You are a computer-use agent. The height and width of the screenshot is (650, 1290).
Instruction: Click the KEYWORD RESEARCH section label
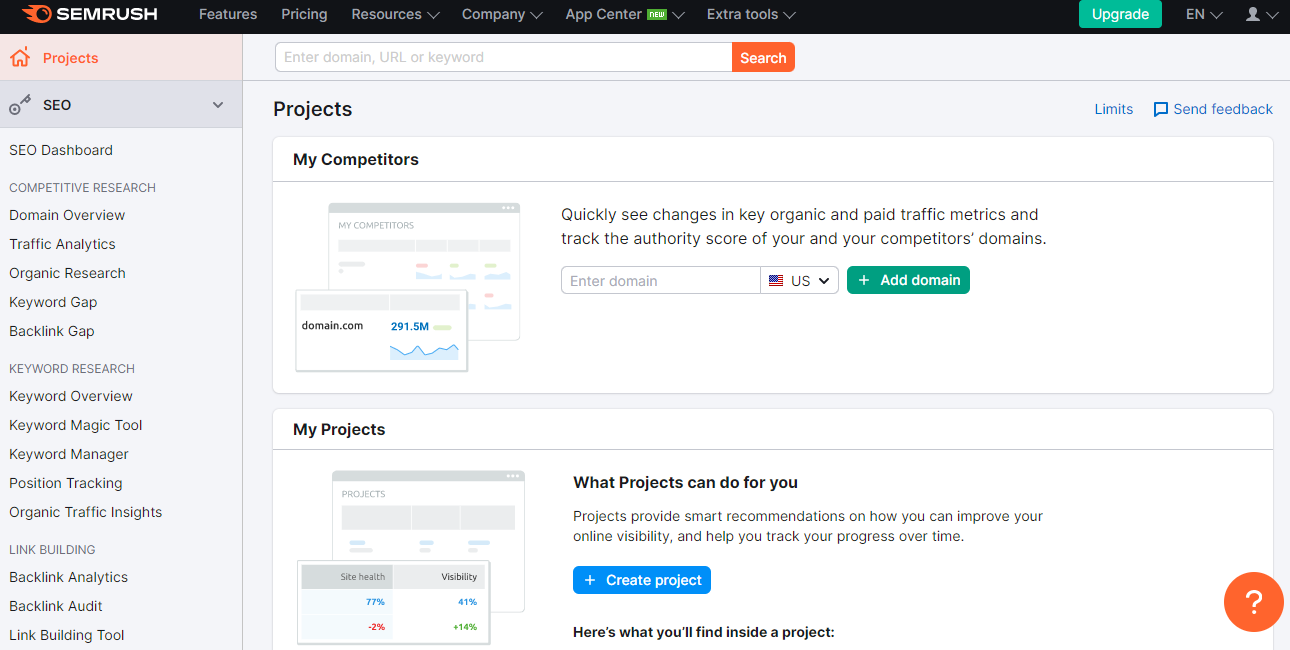pyautogui.click(x=72, y=369)
